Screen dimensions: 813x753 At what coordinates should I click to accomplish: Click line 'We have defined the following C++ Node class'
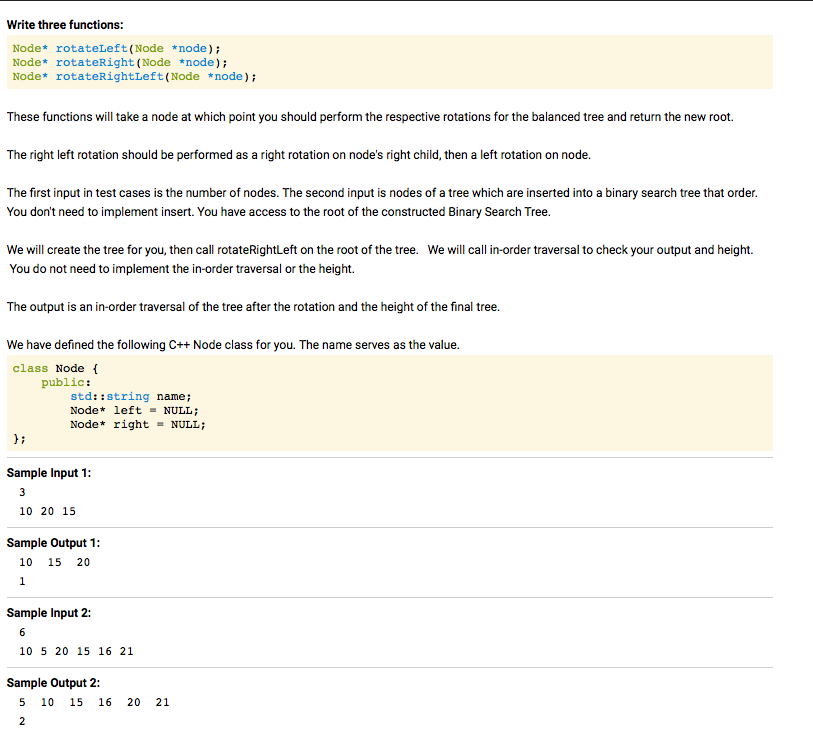[x=233, y=345]
